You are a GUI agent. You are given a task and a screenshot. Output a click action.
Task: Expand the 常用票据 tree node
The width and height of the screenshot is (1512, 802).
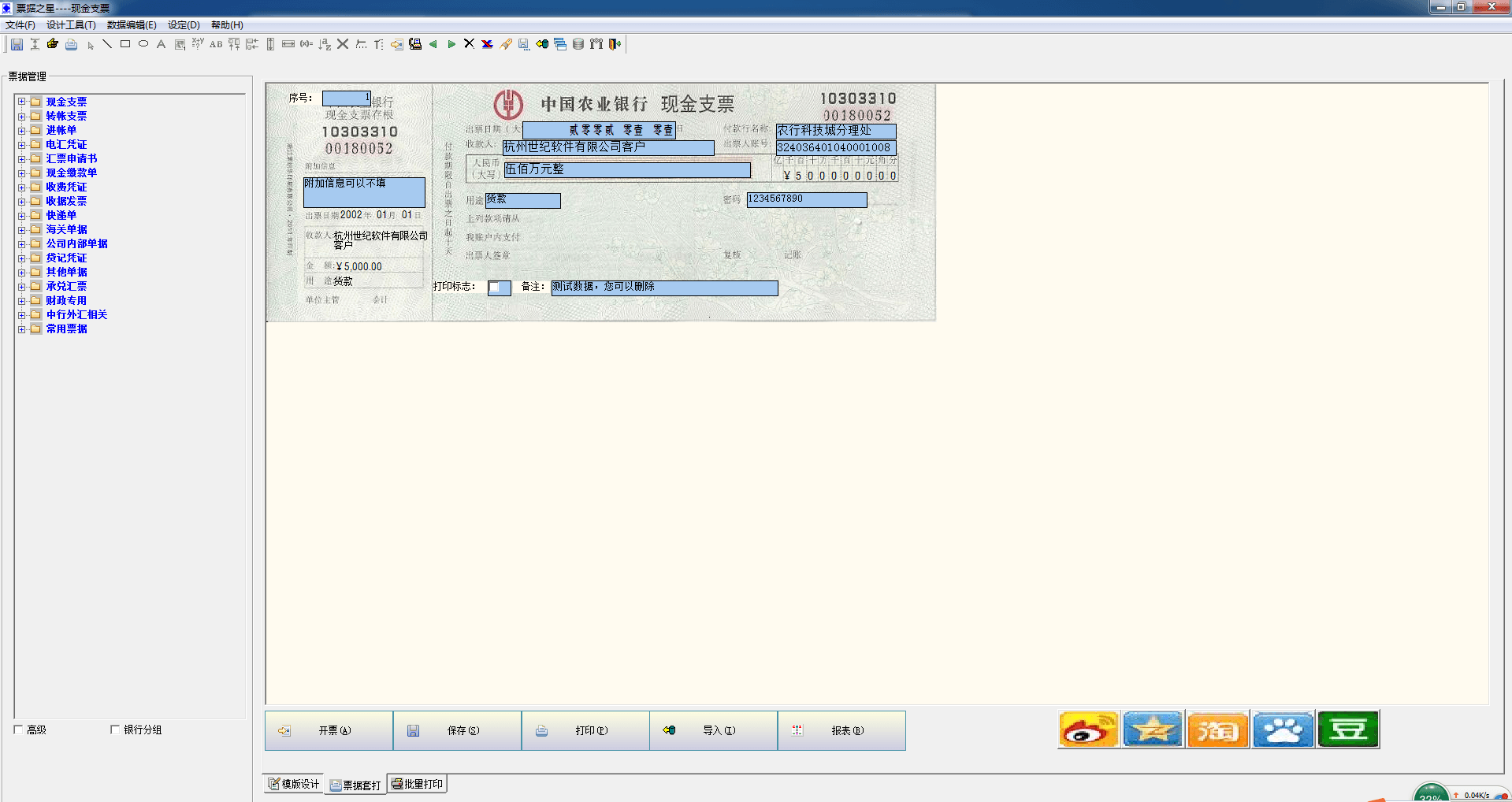pos(22,329)
